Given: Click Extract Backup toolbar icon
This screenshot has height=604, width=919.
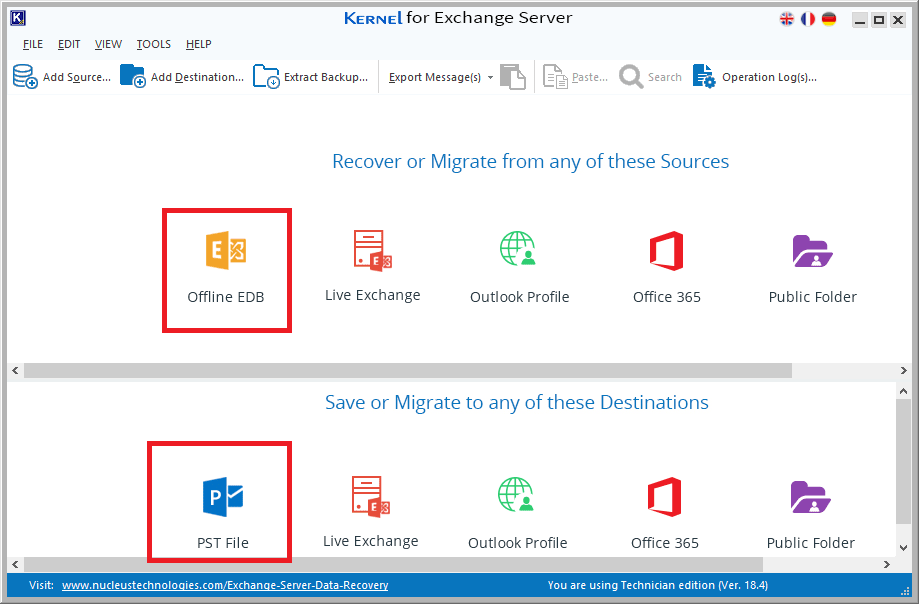Looking at the screenshot, I should (266, 77).
